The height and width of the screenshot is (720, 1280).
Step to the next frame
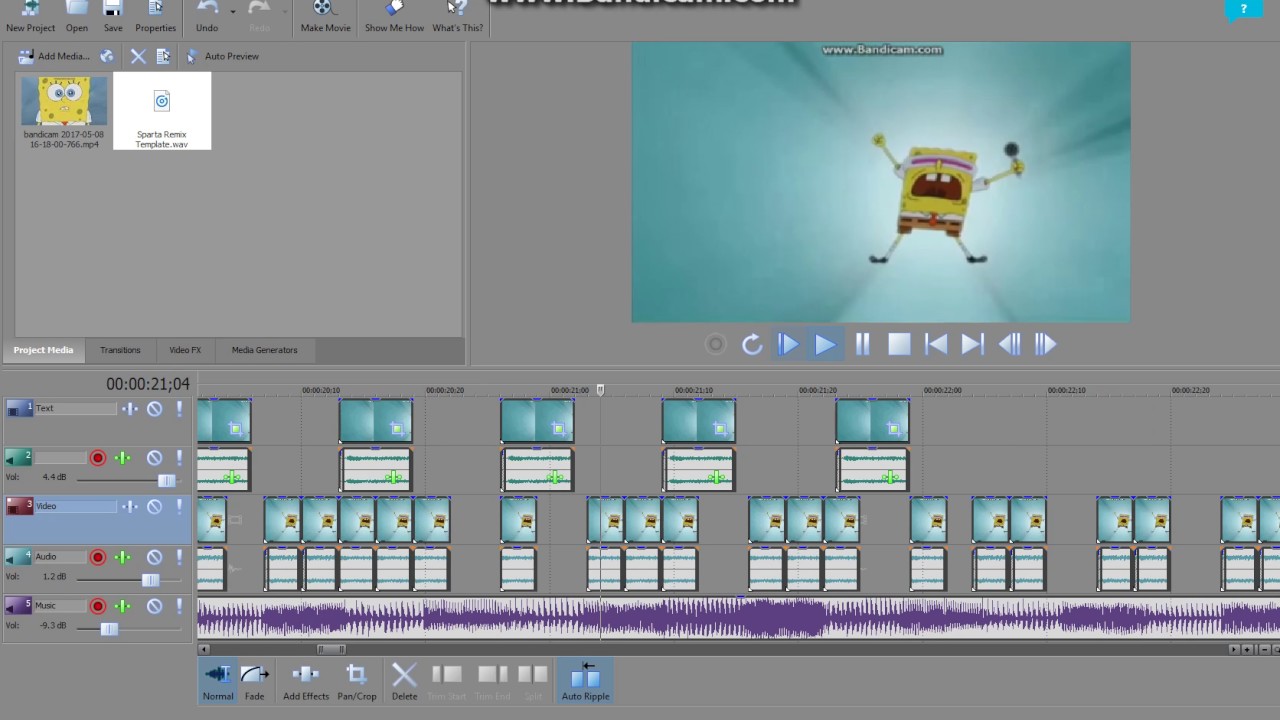pos(1045,344)
